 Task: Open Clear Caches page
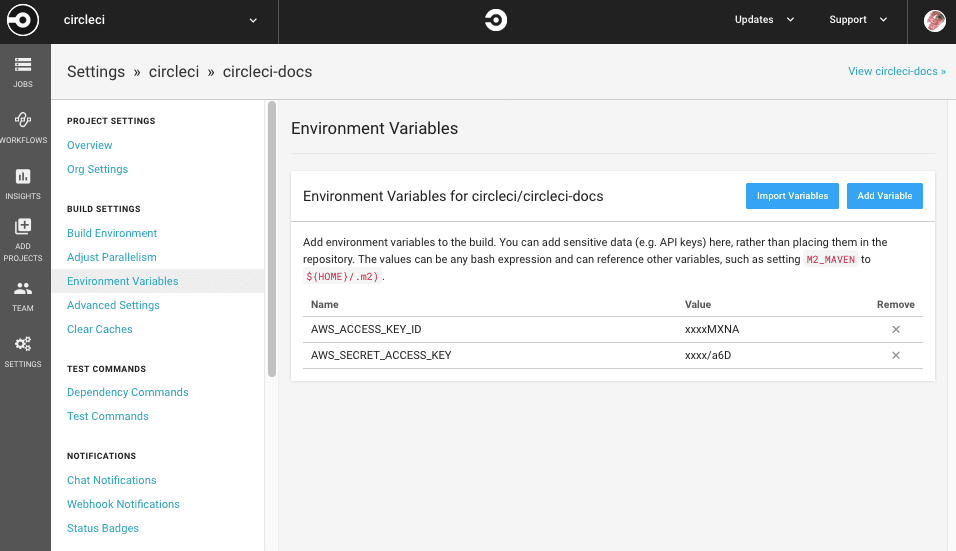[99, 329]
